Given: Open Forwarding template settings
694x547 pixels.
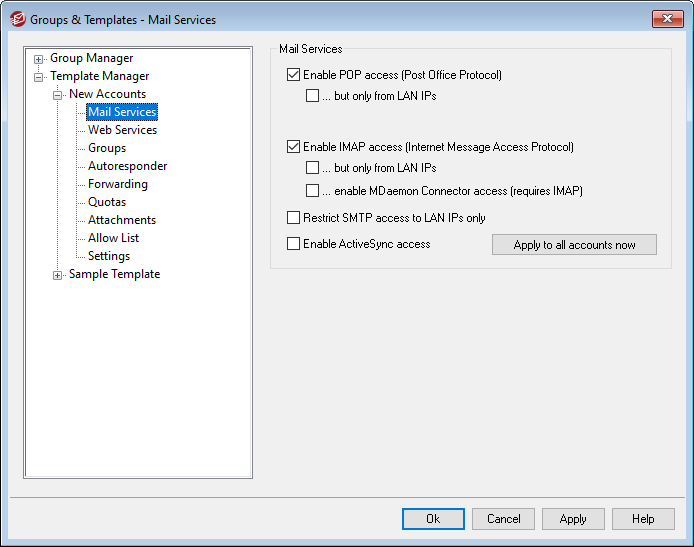Looking at the screenshot, I should pyautogui.click(x=117, y=184).
